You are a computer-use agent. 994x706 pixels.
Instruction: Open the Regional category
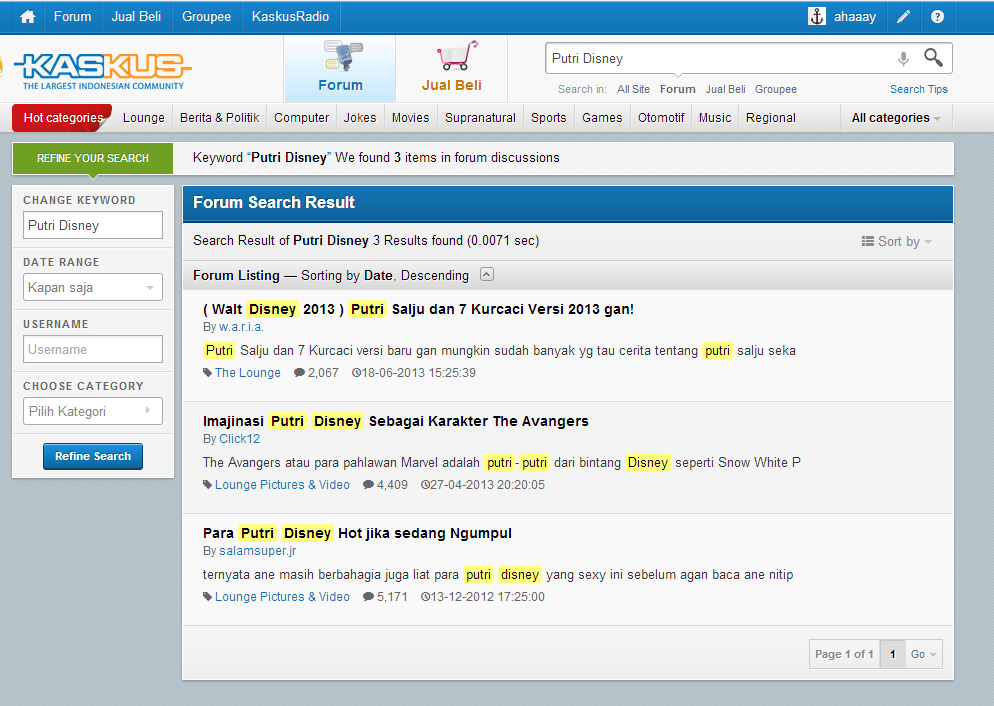[770, 118]
